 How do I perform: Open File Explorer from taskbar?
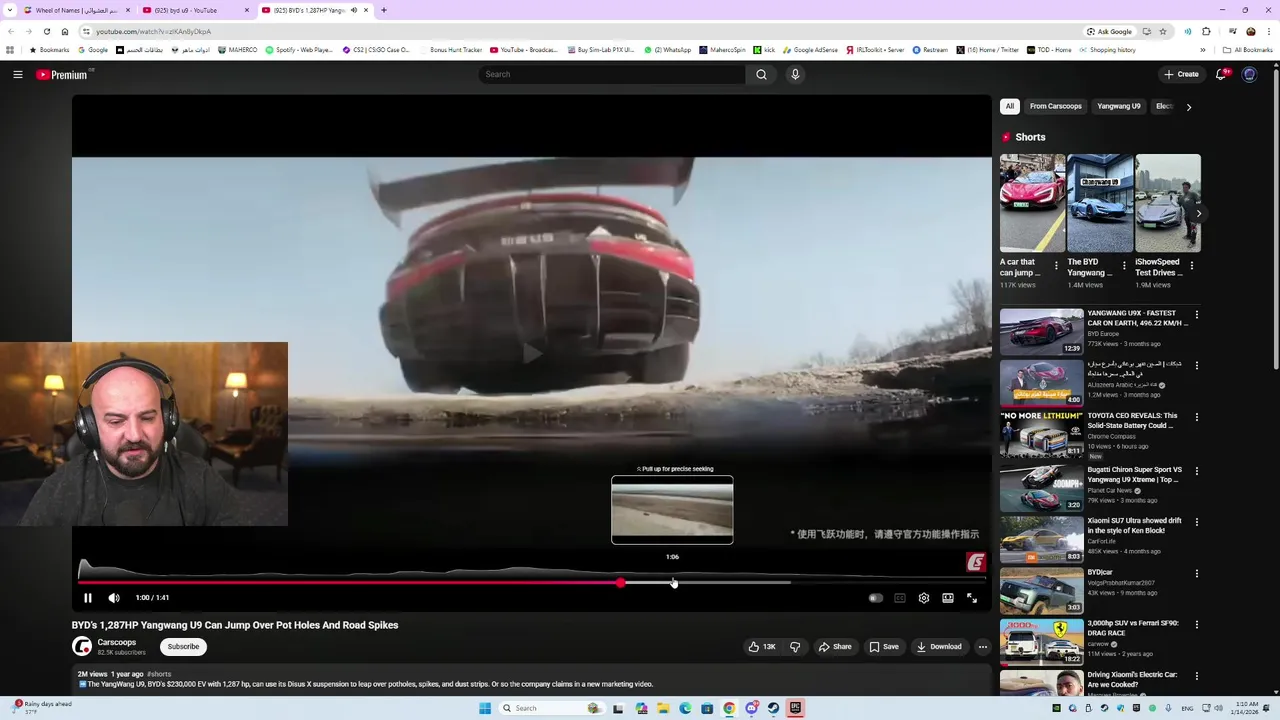click(663, 708)
